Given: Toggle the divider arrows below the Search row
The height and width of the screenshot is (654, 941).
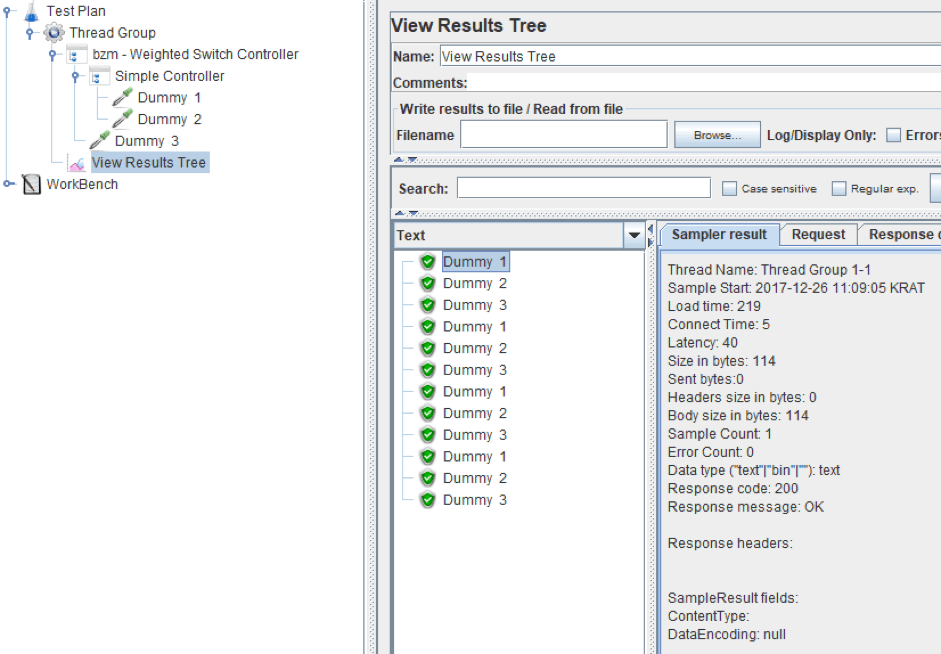Looking at the screenshot, I should pos(405,213).
